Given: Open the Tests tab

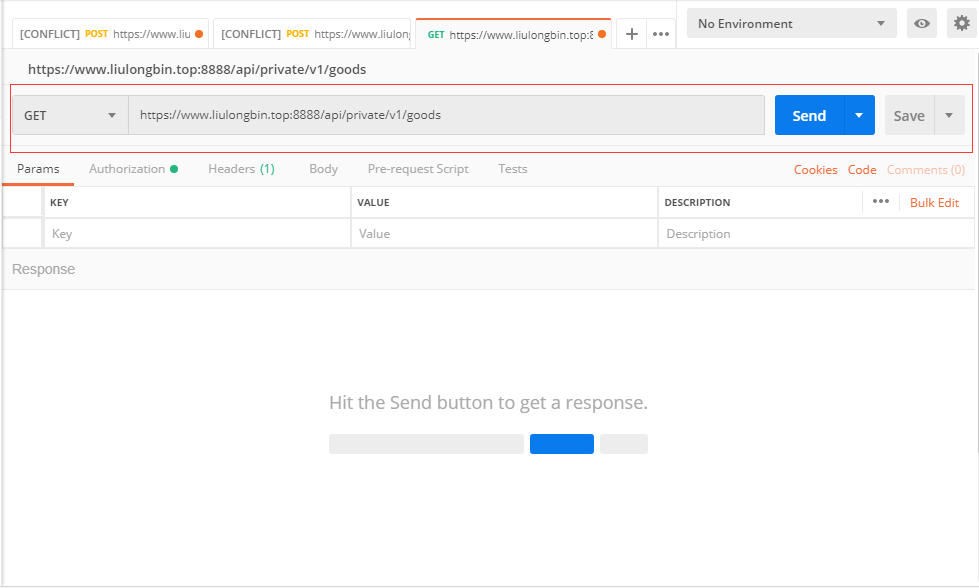Looking at the screenshot, I should [x=513, y=169].
